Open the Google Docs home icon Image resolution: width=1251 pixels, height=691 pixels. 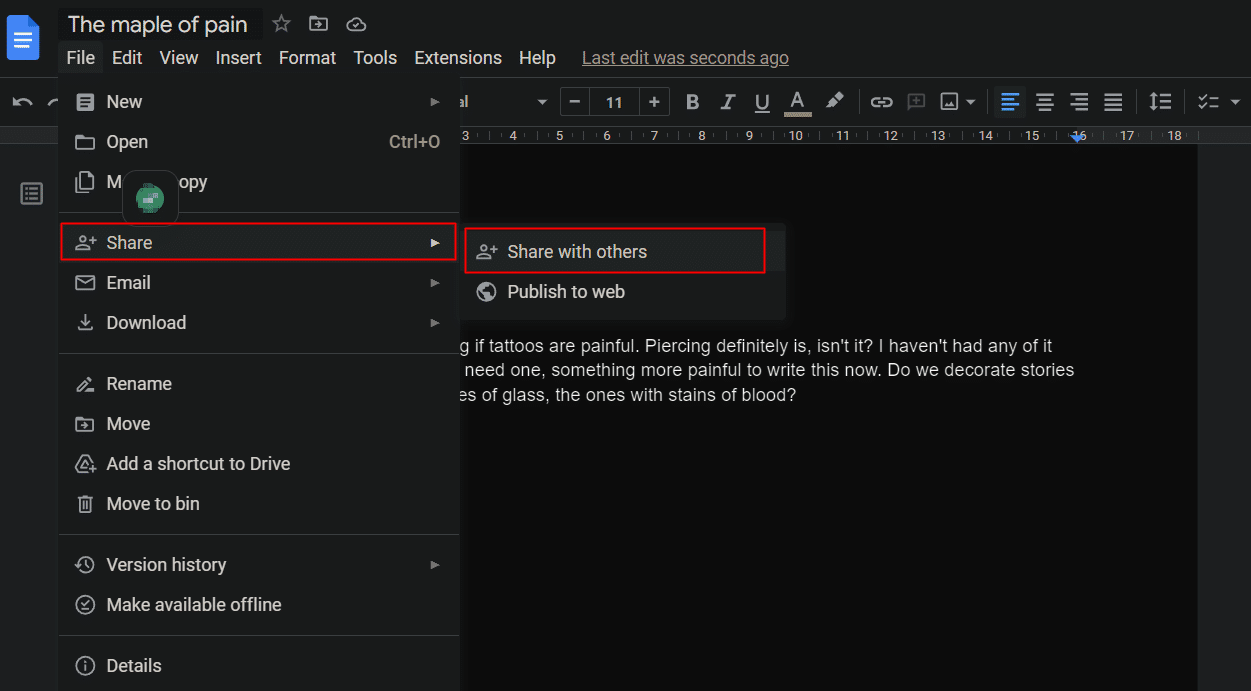[23, 39]
